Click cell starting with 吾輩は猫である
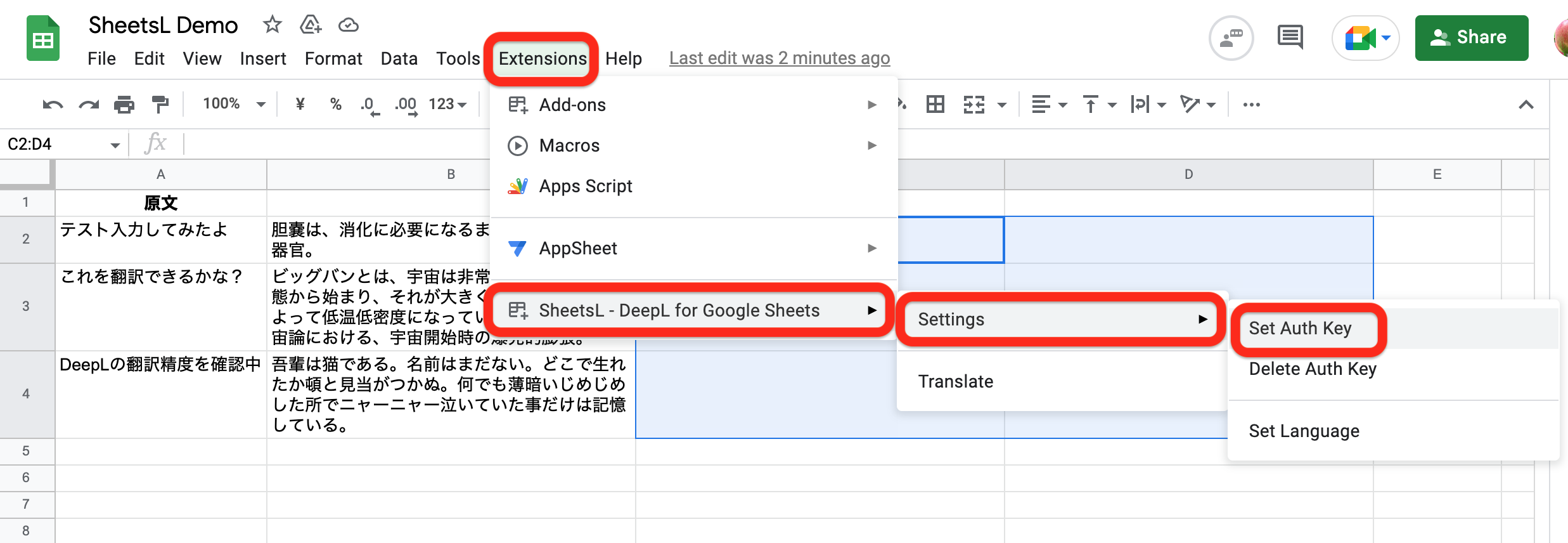Viewport: 1568px width, 543px height. (x=451, y=394)
